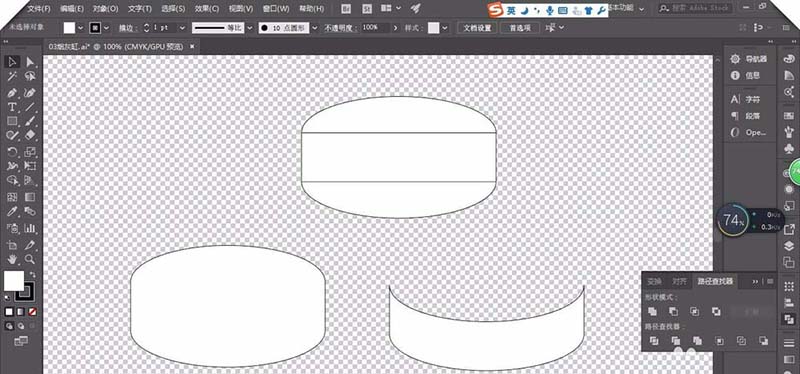Select the Selection (black arrow) tool
The image size is (800, 374).
pyautogui.click(x=12, y=62)
